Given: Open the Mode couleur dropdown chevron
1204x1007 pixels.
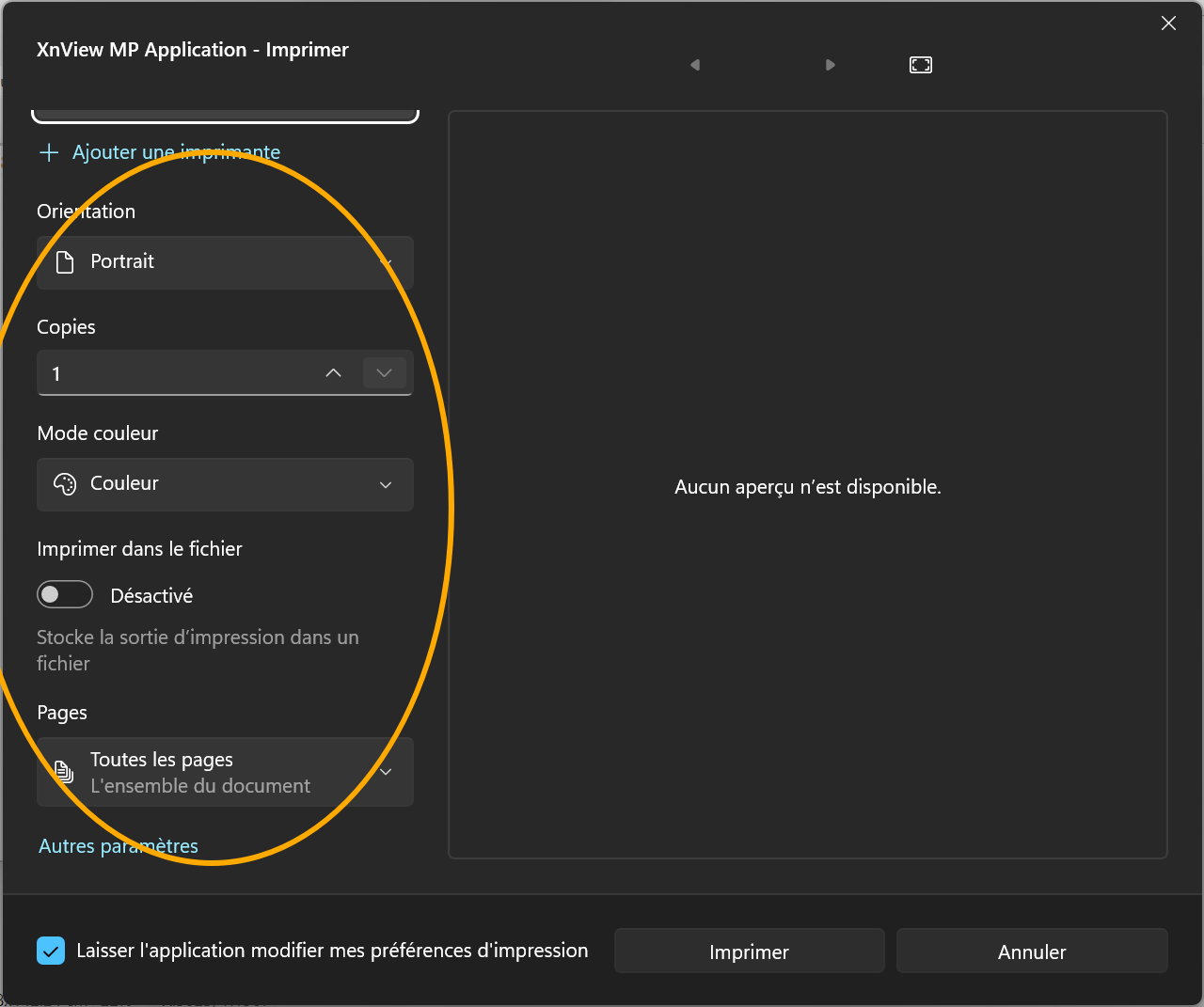Looking at the screenshot, I should (x=386, y=484).
